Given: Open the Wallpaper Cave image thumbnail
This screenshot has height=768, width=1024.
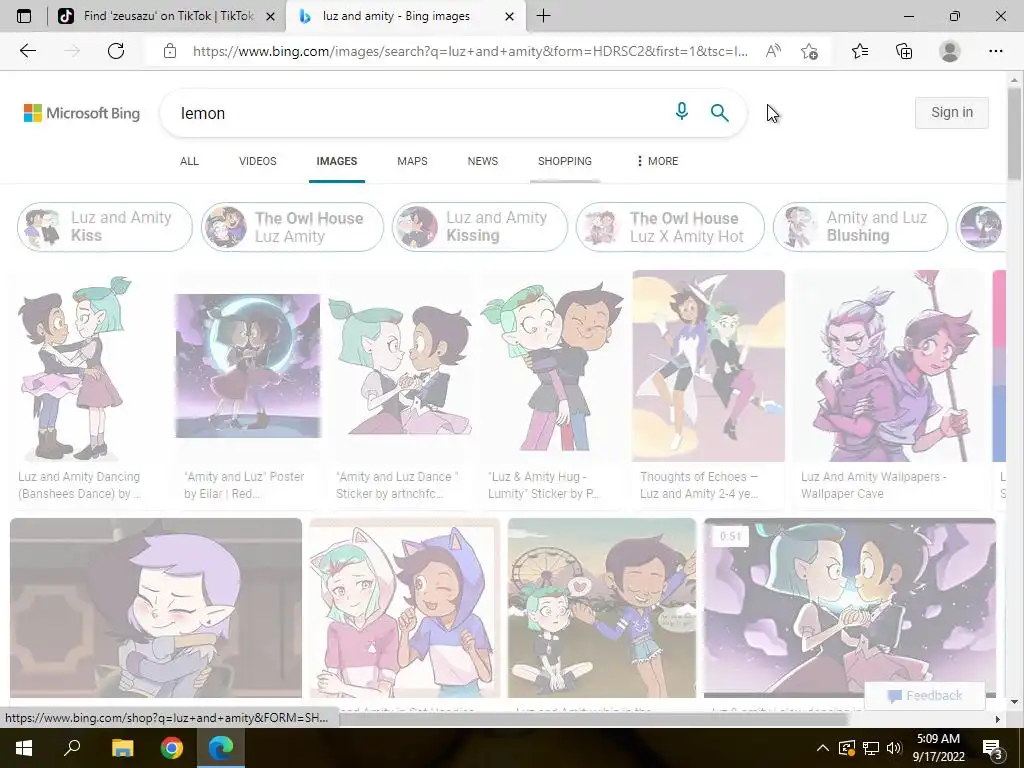Looking at the screenshot, I should coord(888,366).
